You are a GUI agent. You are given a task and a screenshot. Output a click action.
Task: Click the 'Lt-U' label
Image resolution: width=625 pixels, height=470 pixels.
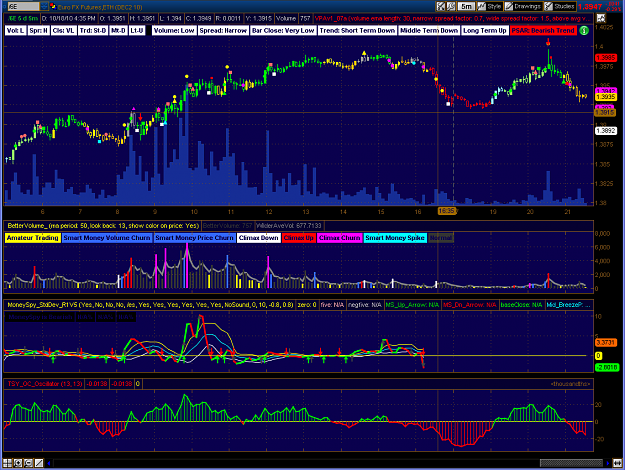tap(137, 30)
